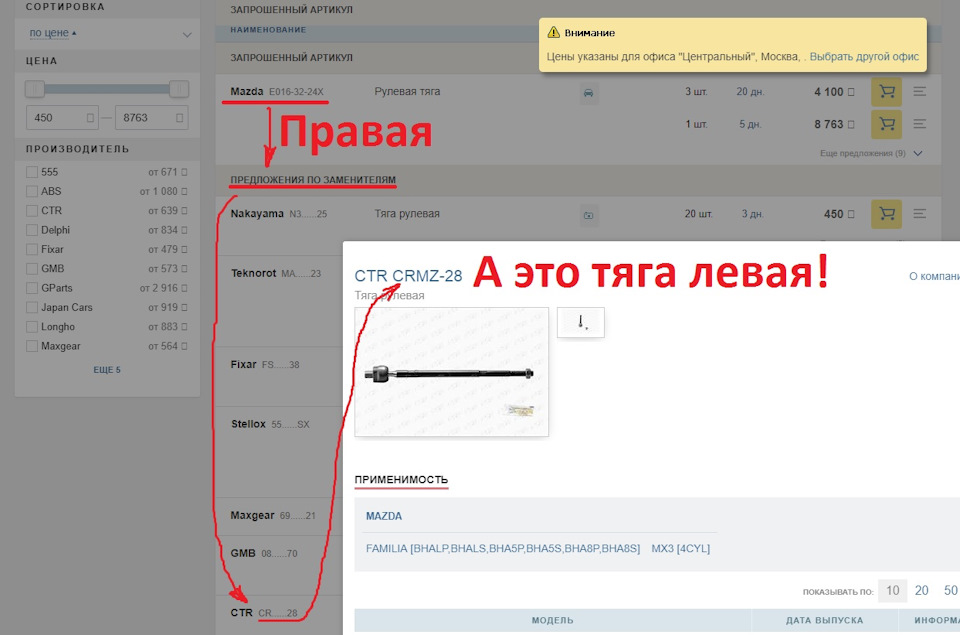
Task: Add Nakayama 450 offer to cart
Action: coord(886,214)
